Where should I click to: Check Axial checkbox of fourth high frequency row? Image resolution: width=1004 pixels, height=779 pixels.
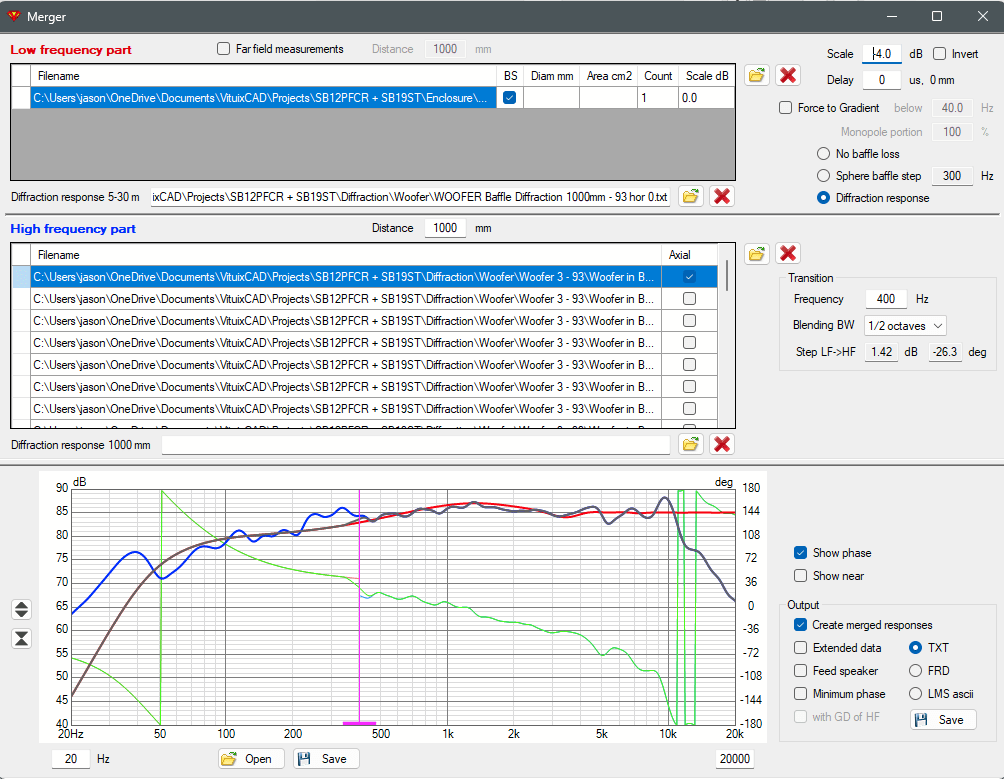tap(689, 342)
